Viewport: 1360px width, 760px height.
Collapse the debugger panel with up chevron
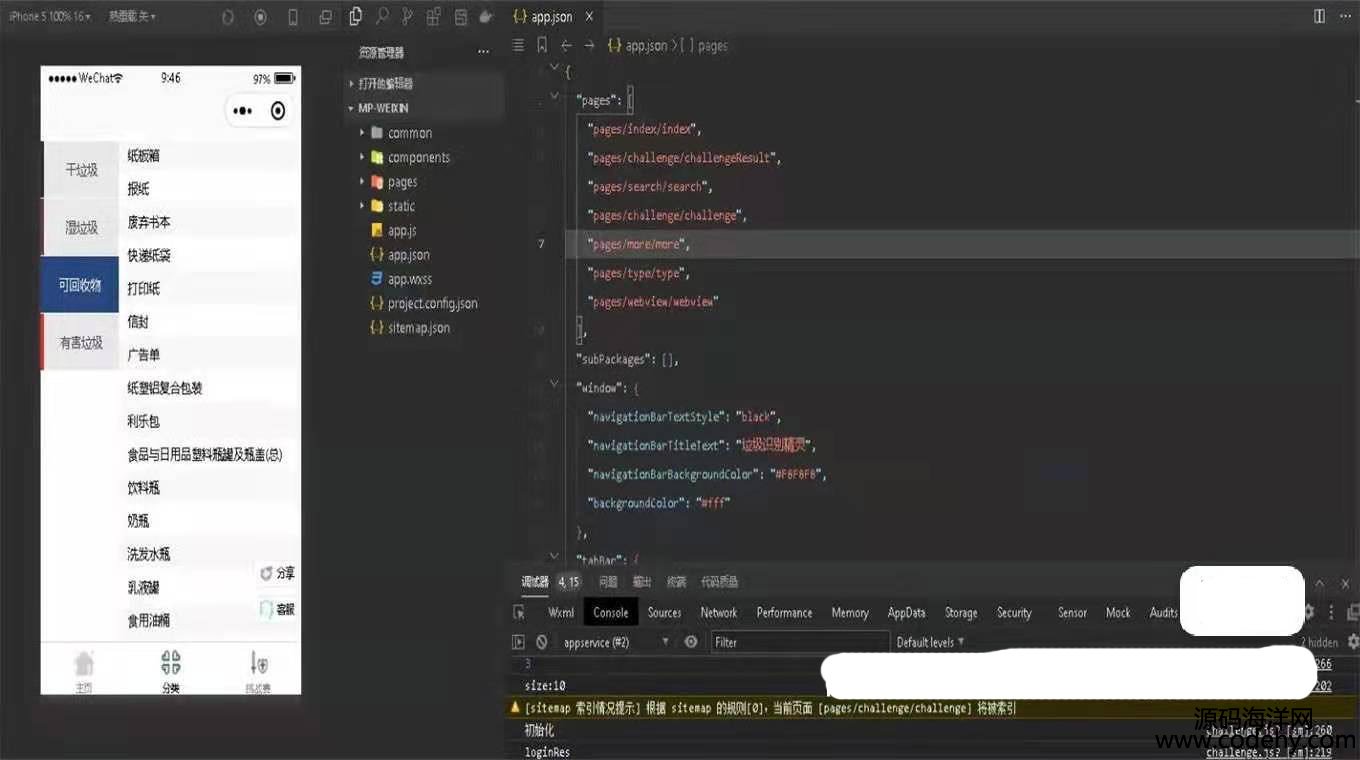tap(1319, 583)
